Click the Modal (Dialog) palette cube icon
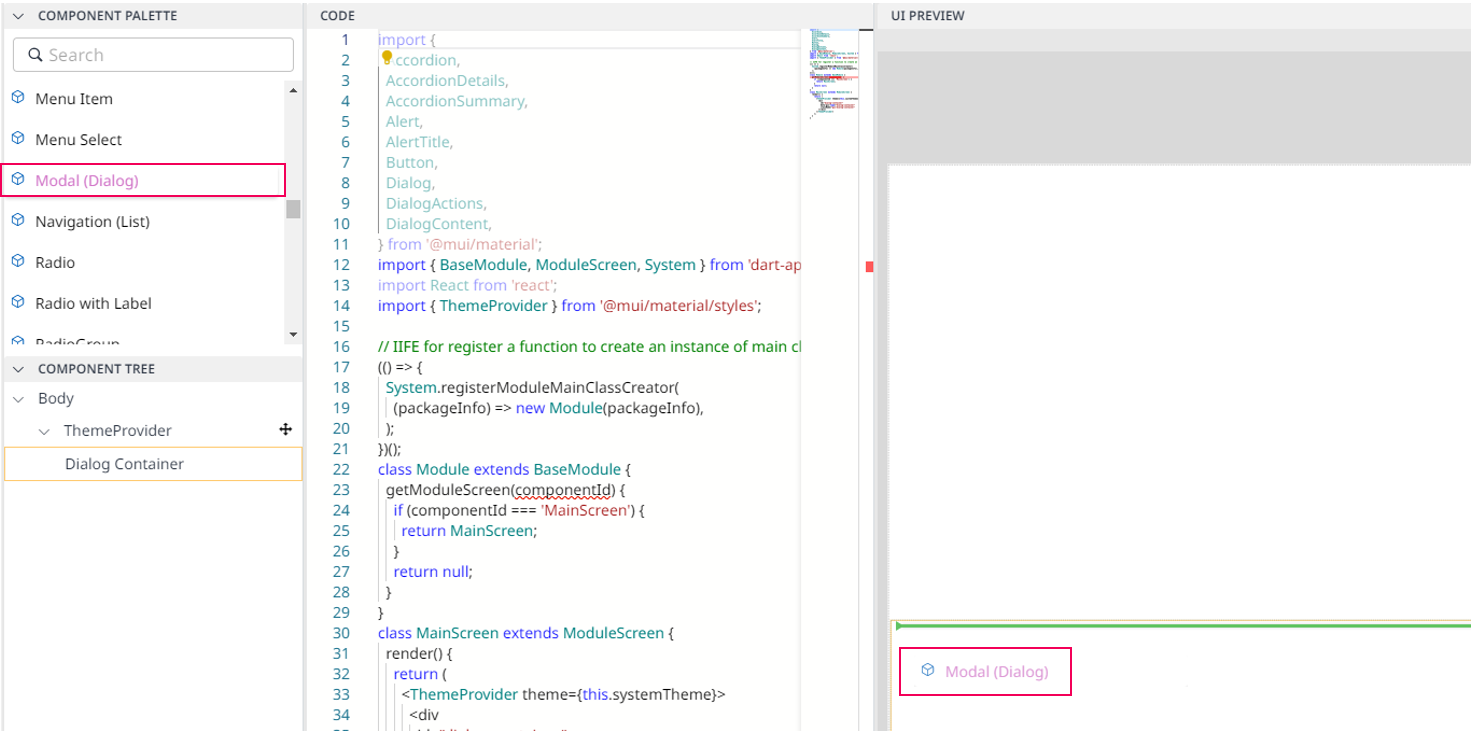This screenshot has height=731, width=1471. [x=17, y=180]
